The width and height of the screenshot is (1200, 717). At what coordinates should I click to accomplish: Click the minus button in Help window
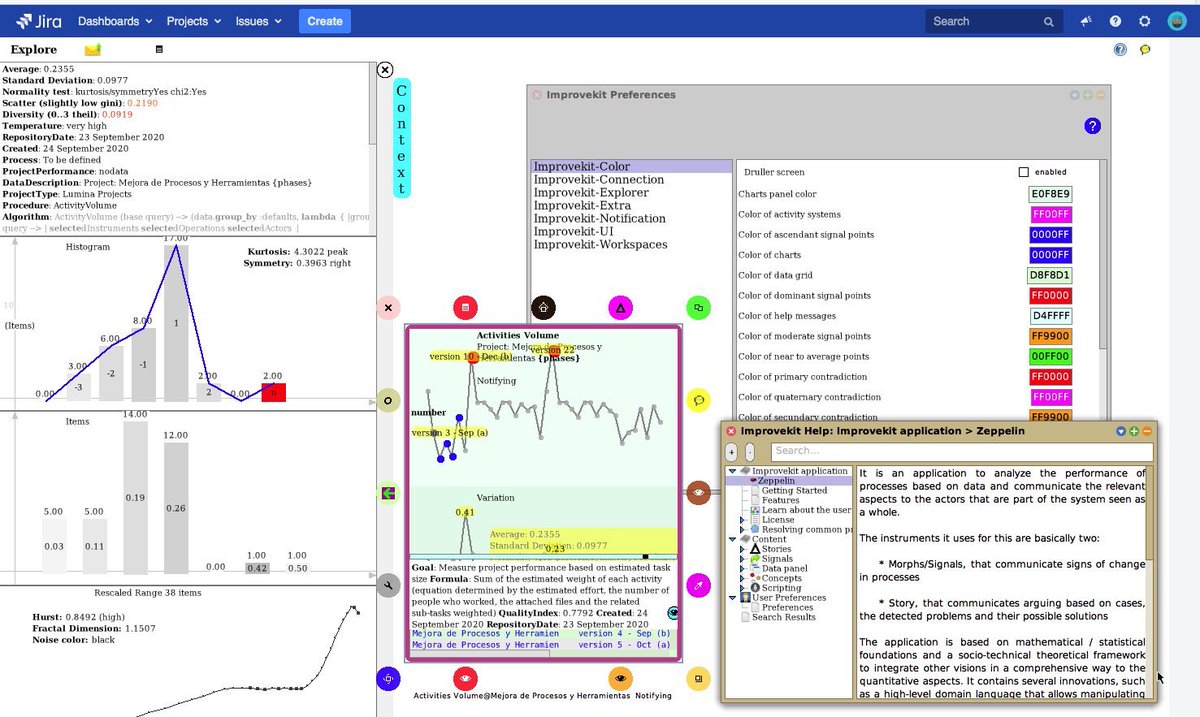click(x=750, y=452)
